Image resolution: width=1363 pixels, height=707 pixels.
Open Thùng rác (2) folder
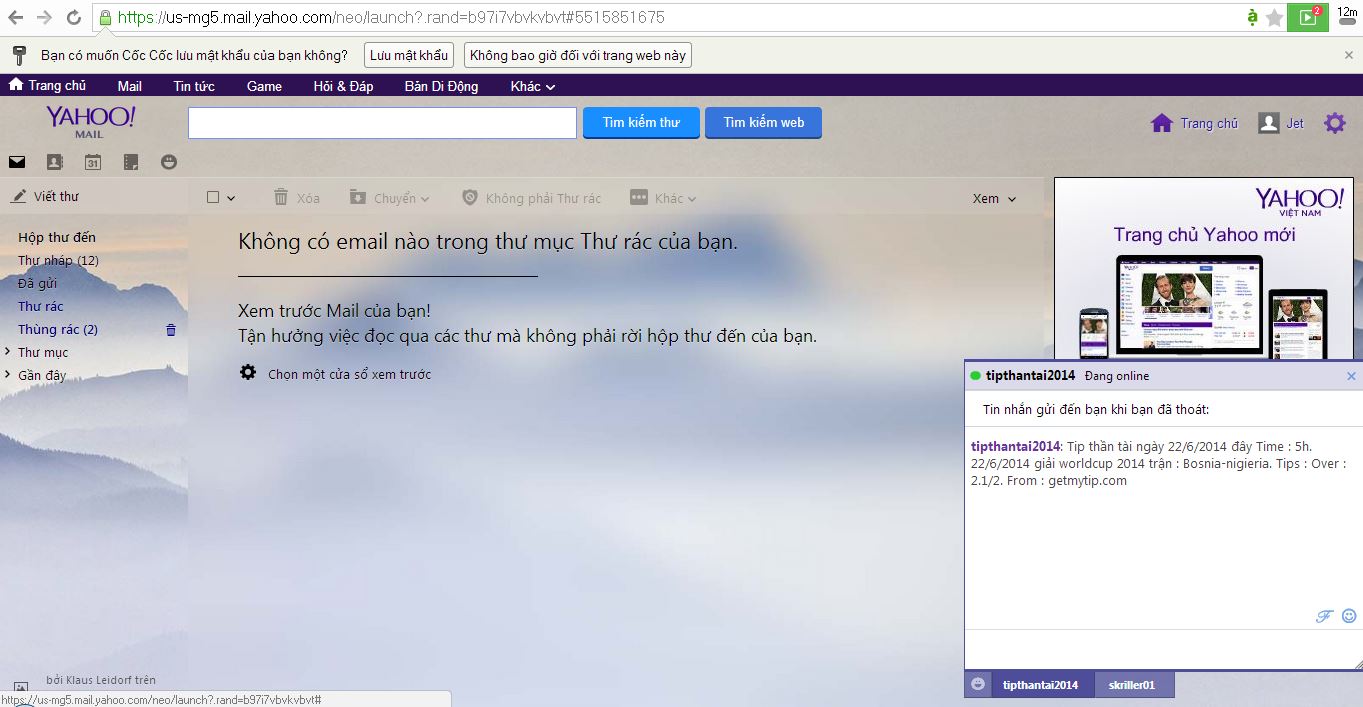[x=58, y=329]
